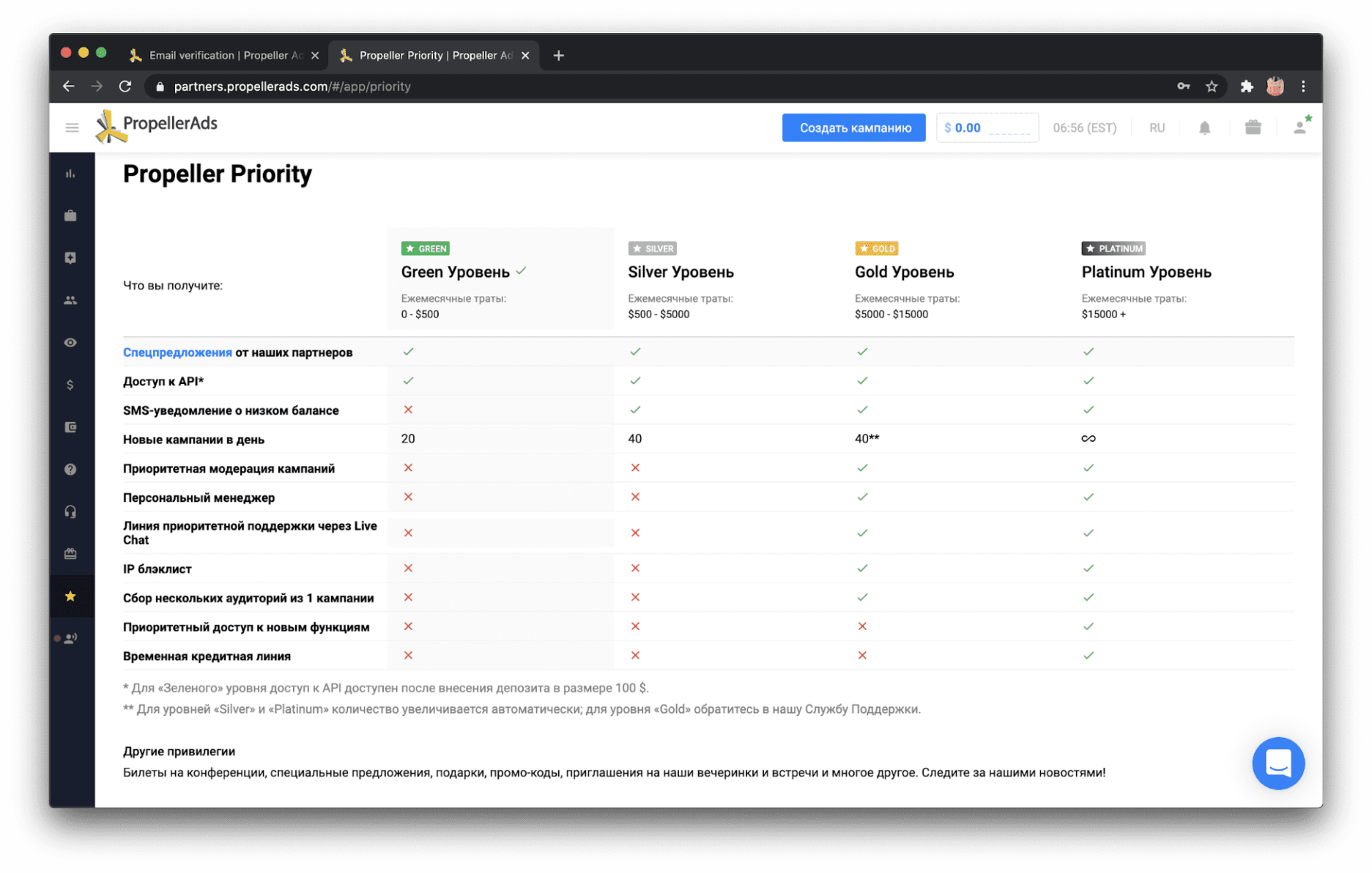Open the campaigns icon in sidebar
This screenshot has height=873, width=1372.
71,214
